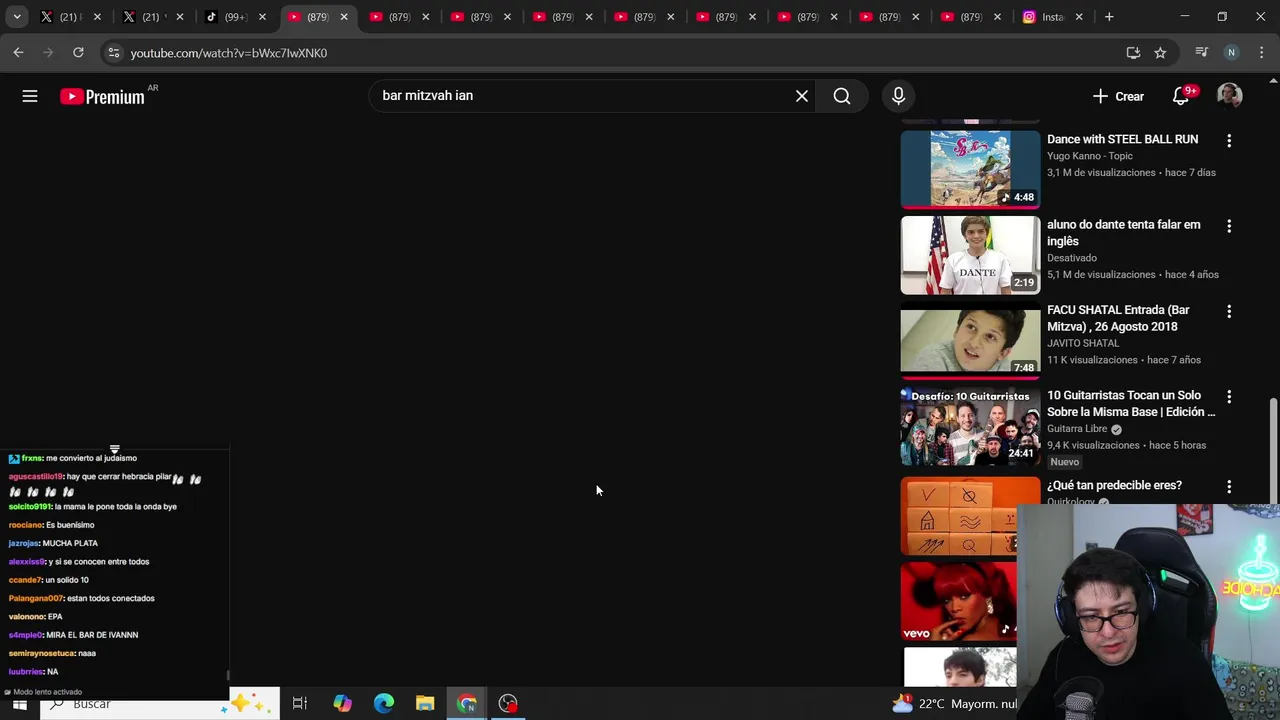The height and width of the screenshot is (720, 1280).
Task: Open Chrome three-dot menu
Action: (x=1261, y=53)
